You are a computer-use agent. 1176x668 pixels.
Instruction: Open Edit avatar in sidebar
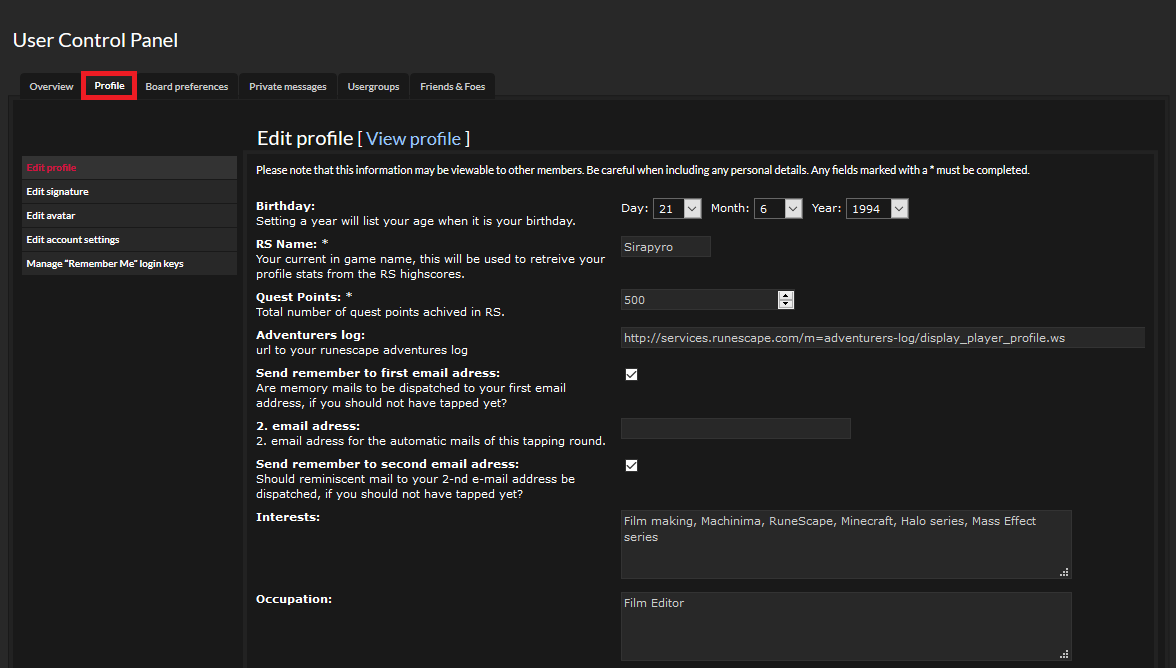click(129, 215)
